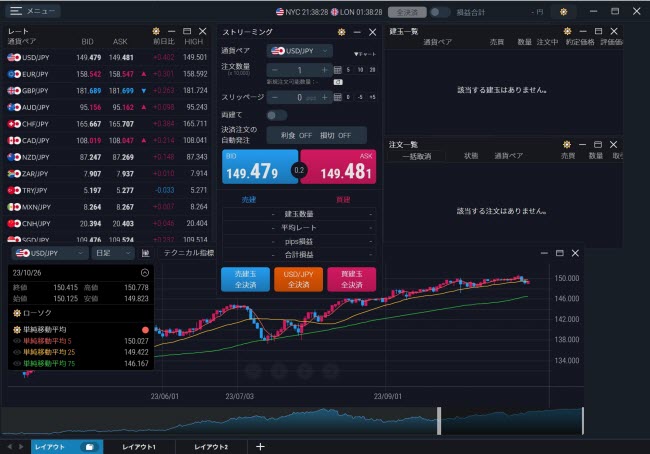The height and width of the screenshot is (454, 650).
Task: Toggle the 両建て switch
Action: coord(276,115)
